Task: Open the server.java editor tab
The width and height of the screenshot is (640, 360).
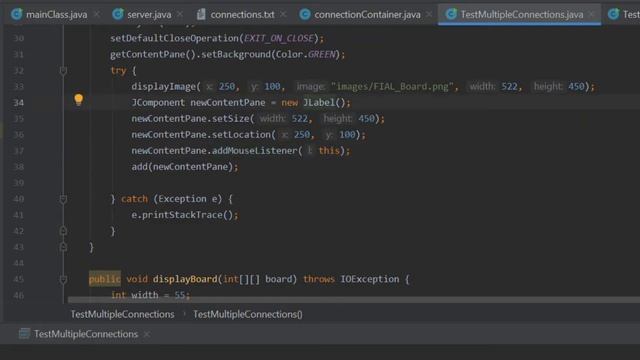Action: point(149,15)
